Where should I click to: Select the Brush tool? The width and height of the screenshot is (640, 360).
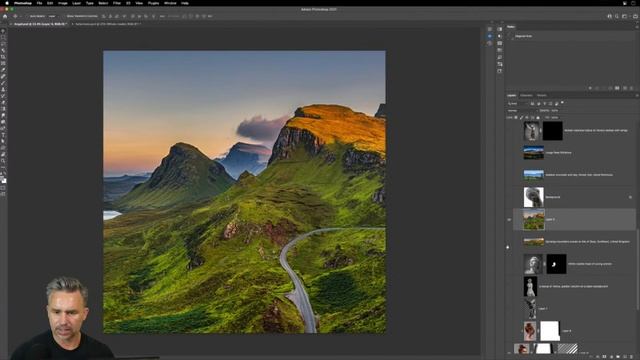pyautogui.click(x=3, y=83)
